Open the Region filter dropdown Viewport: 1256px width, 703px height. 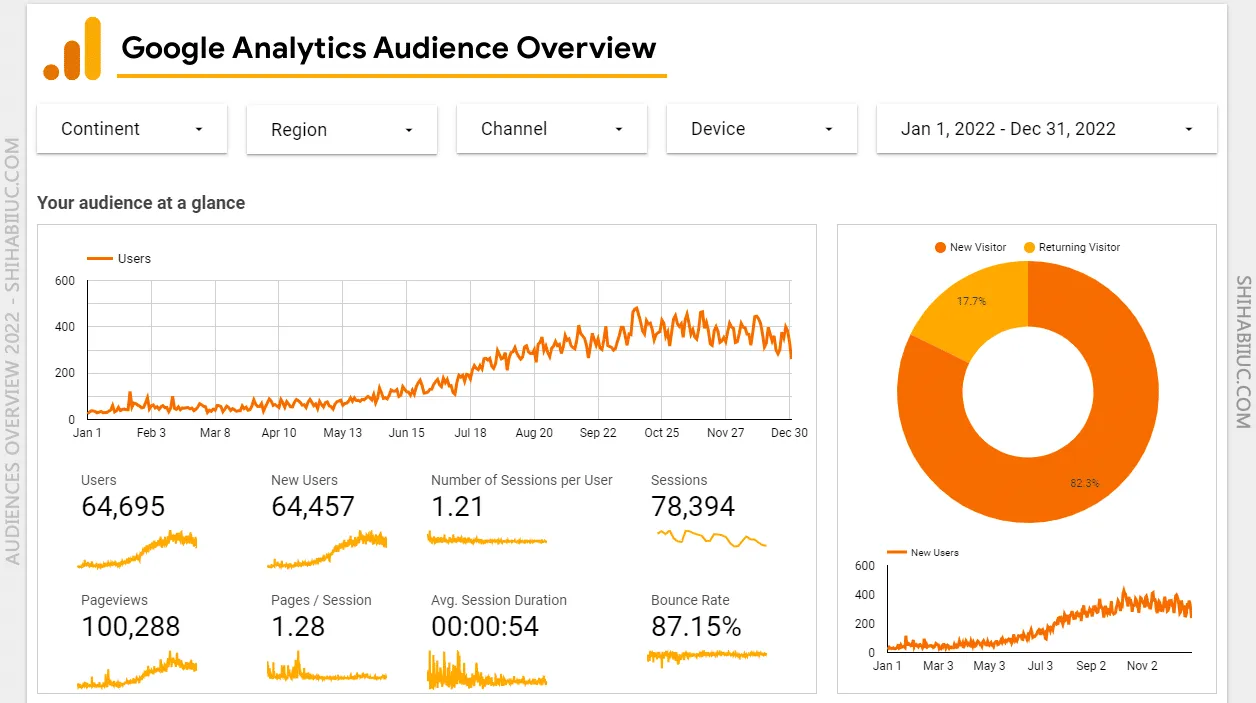[342, 130]
